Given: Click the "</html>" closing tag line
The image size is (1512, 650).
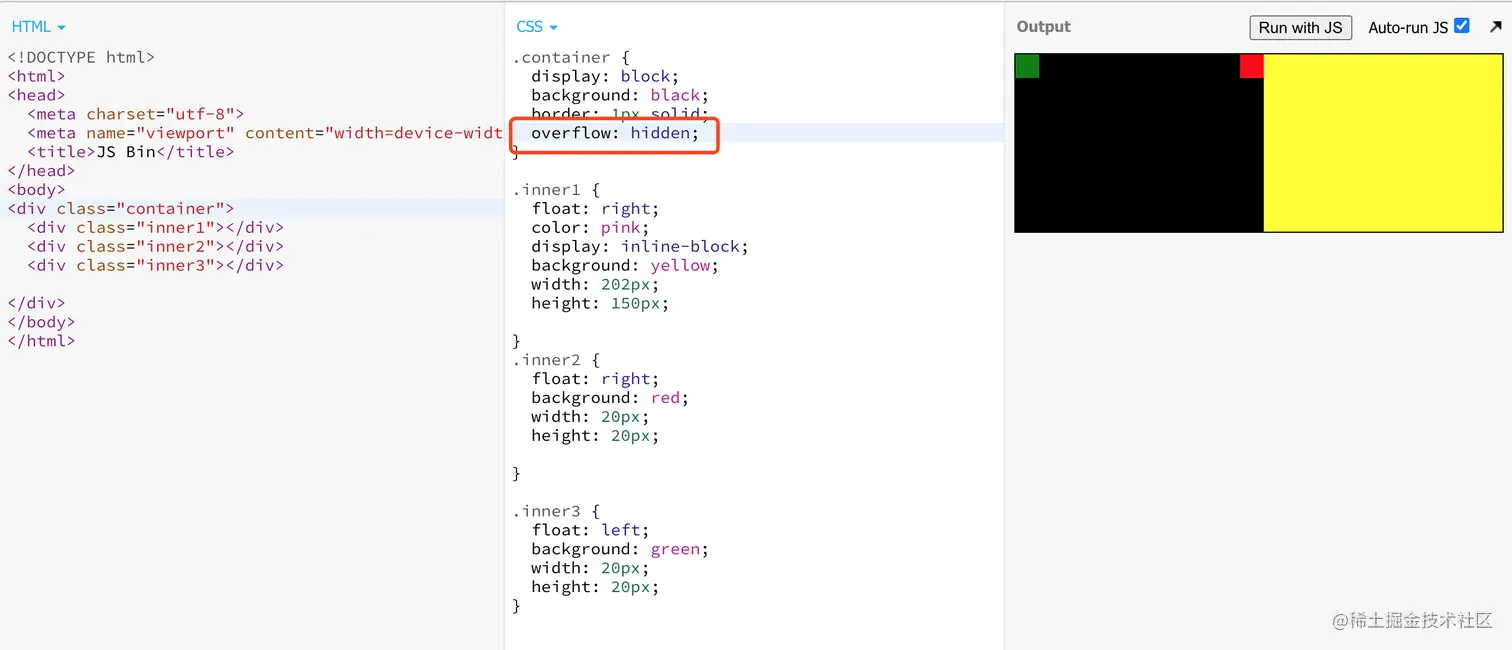Looking at the screenshot, I should point(41,340).
